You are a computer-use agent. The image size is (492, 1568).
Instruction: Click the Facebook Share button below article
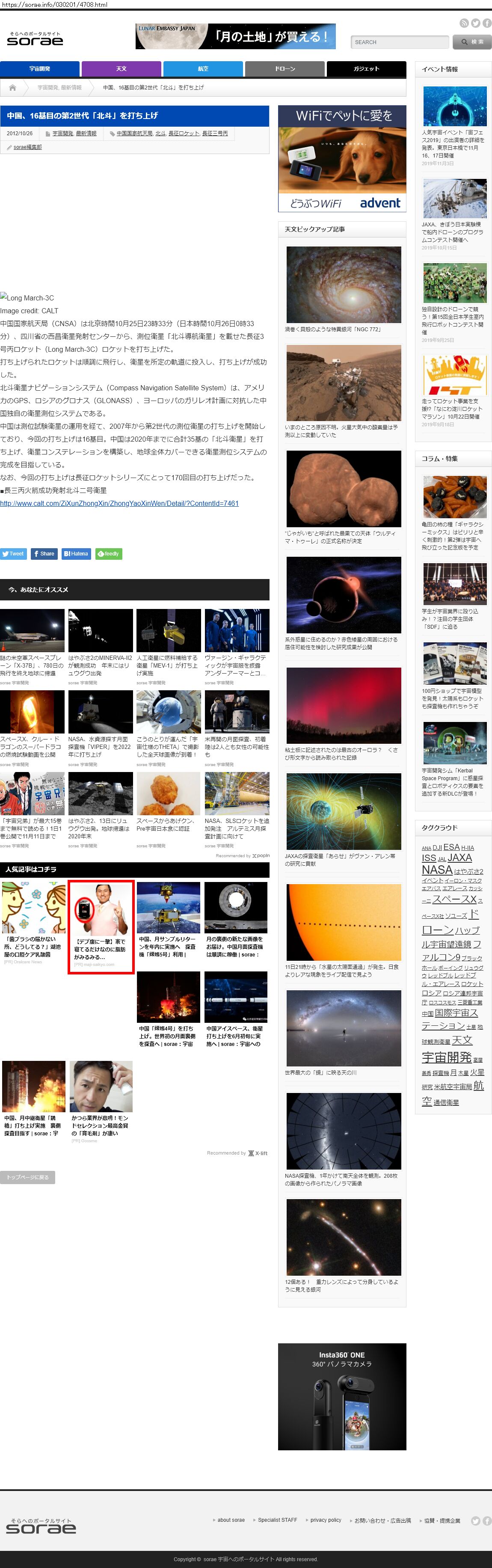pos(44,554)
